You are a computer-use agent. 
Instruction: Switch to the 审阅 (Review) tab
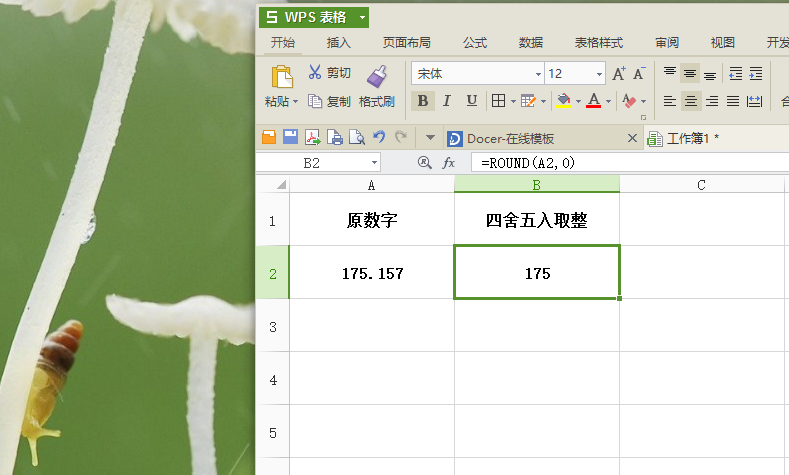point(667,43)
